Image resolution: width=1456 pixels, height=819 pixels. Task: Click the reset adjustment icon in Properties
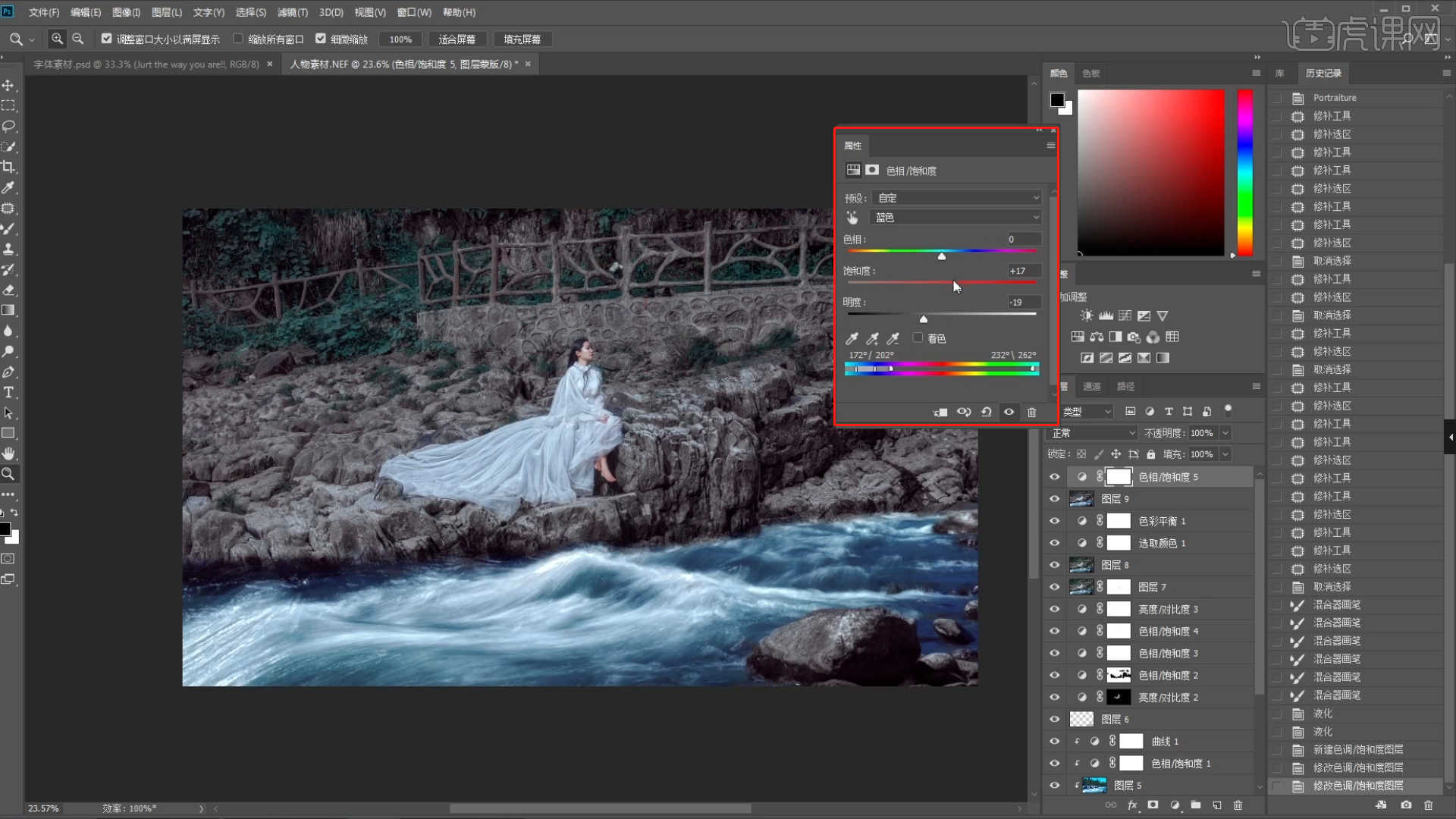pyautogui.click(x=986, y=412)
